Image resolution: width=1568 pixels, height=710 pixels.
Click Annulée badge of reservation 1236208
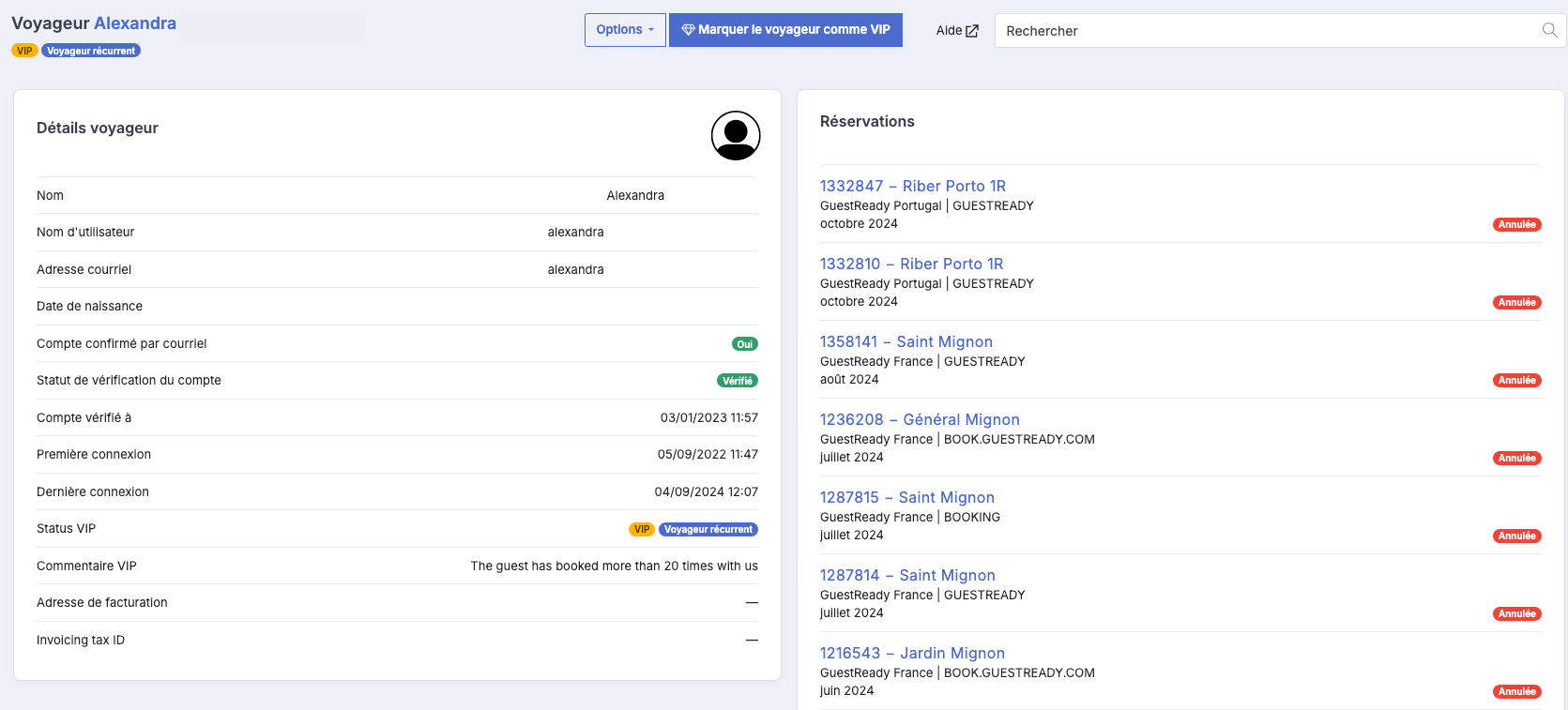(1516, 458)
